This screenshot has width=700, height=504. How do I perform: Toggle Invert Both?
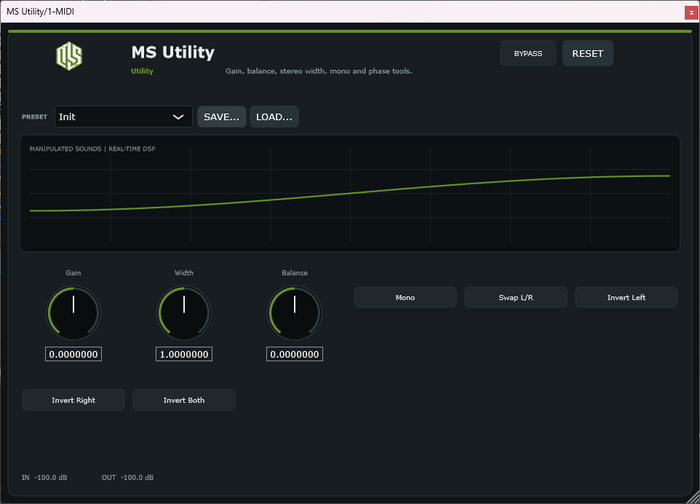[184, 400]
